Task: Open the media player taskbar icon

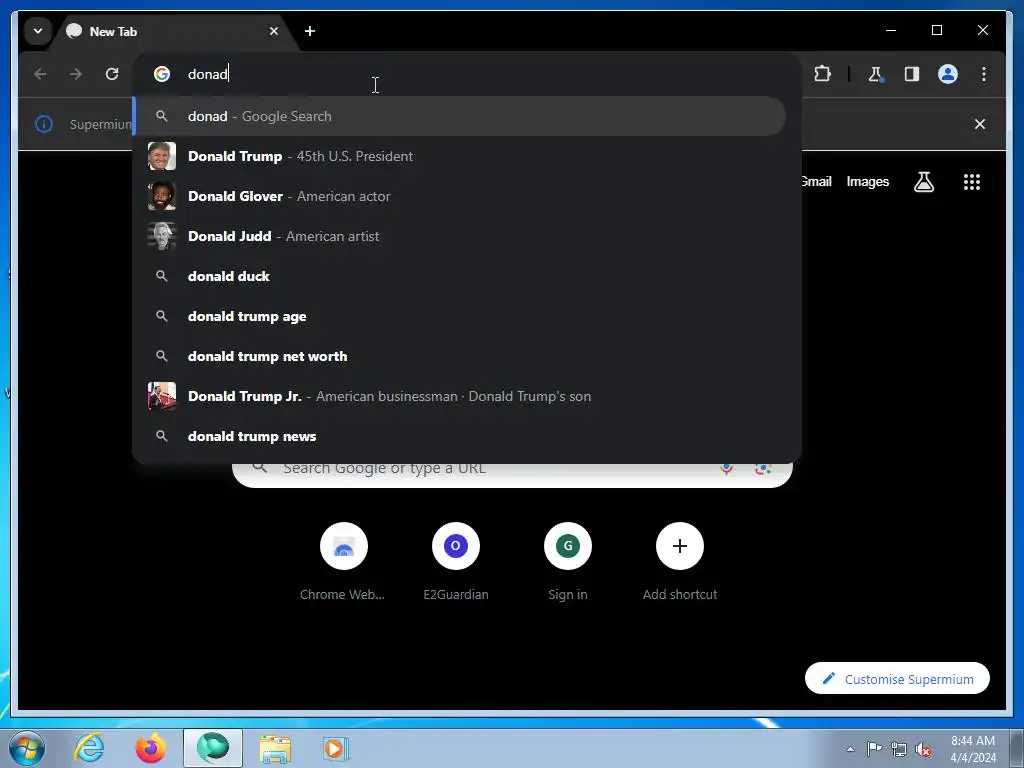Action: pos(336,748)
